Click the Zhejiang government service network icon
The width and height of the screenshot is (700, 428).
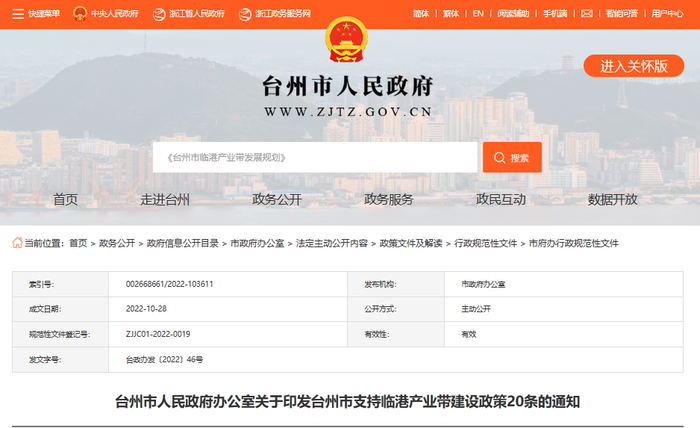[245, 14]
